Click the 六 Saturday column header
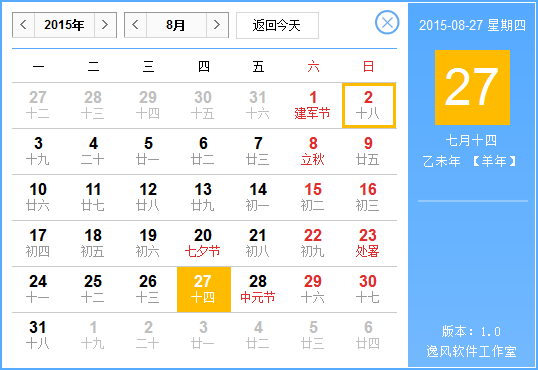The image size is (538, 370). (313, 66)
